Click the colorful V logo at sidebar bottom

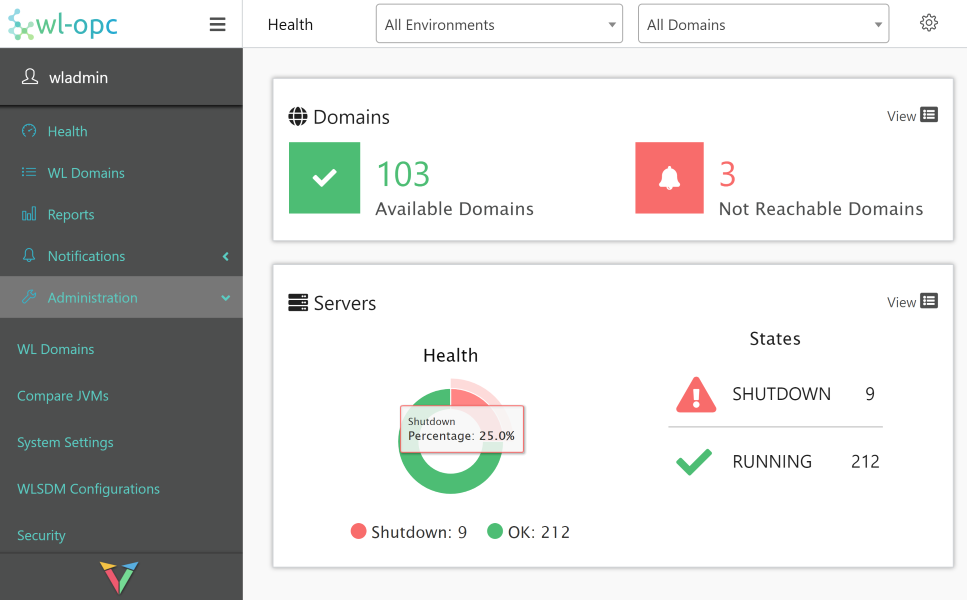pyautogui.click(x=119, y=577)
